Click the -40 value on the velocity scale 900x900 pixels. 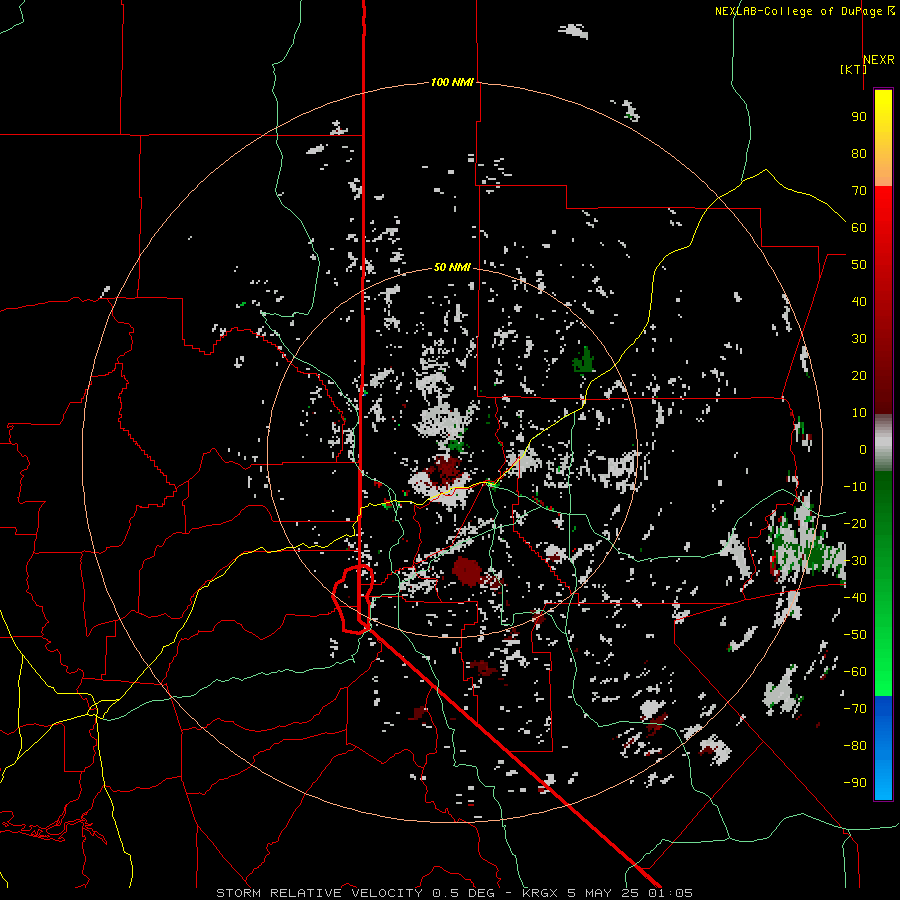855,598
